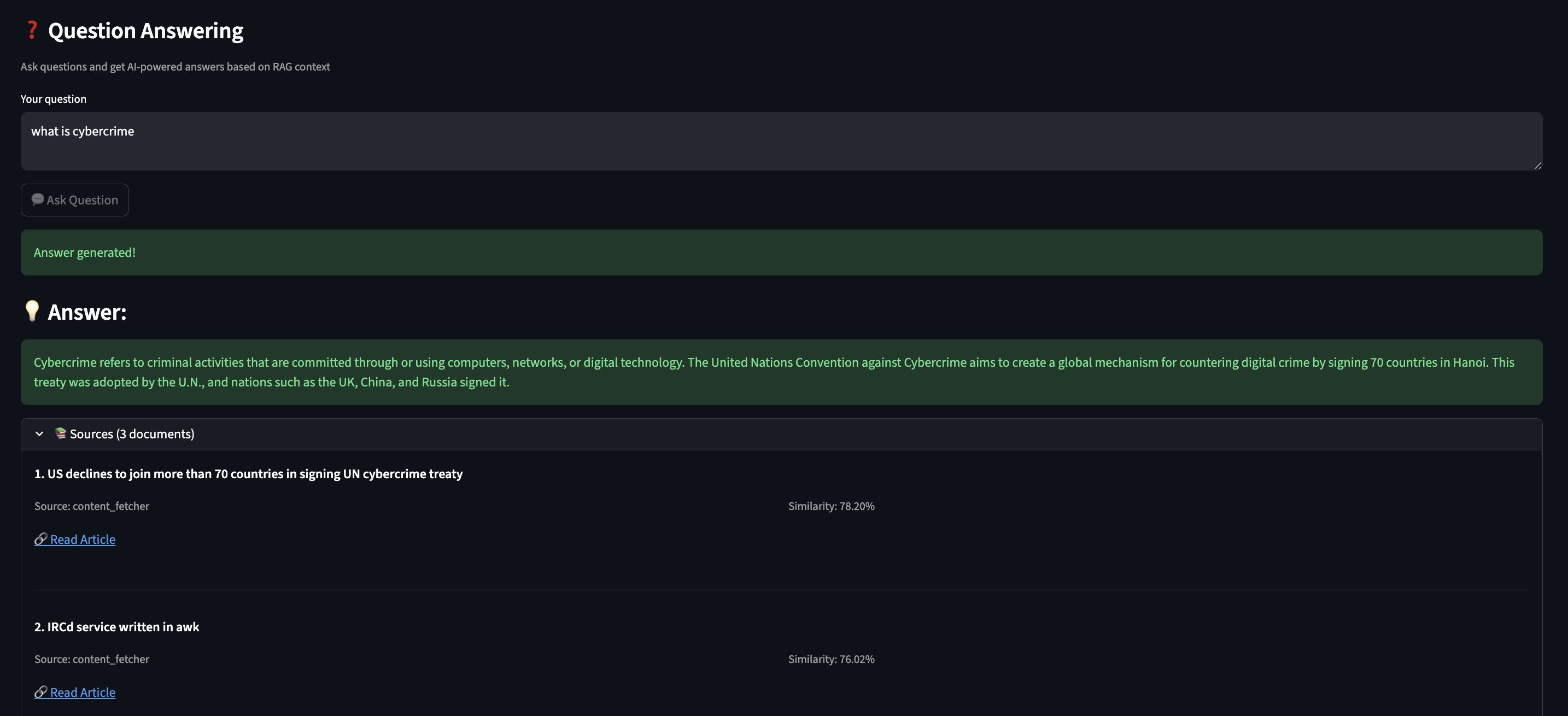Select the first source title about US declining

coord(248,473)
